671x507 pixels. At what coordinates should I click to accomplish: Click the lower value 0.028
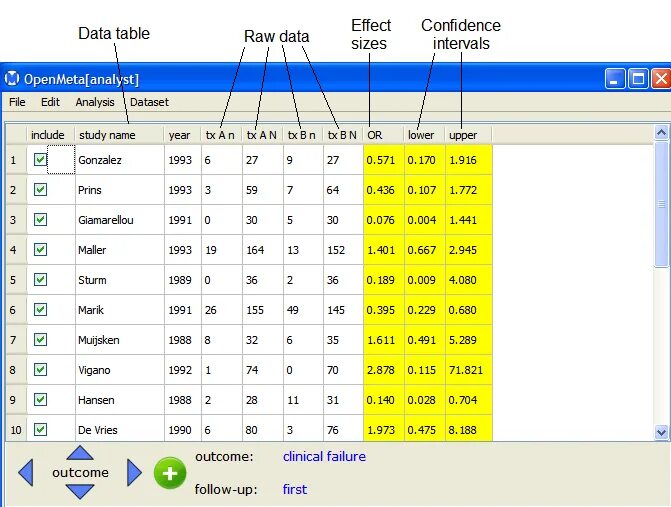click(425, 400)
